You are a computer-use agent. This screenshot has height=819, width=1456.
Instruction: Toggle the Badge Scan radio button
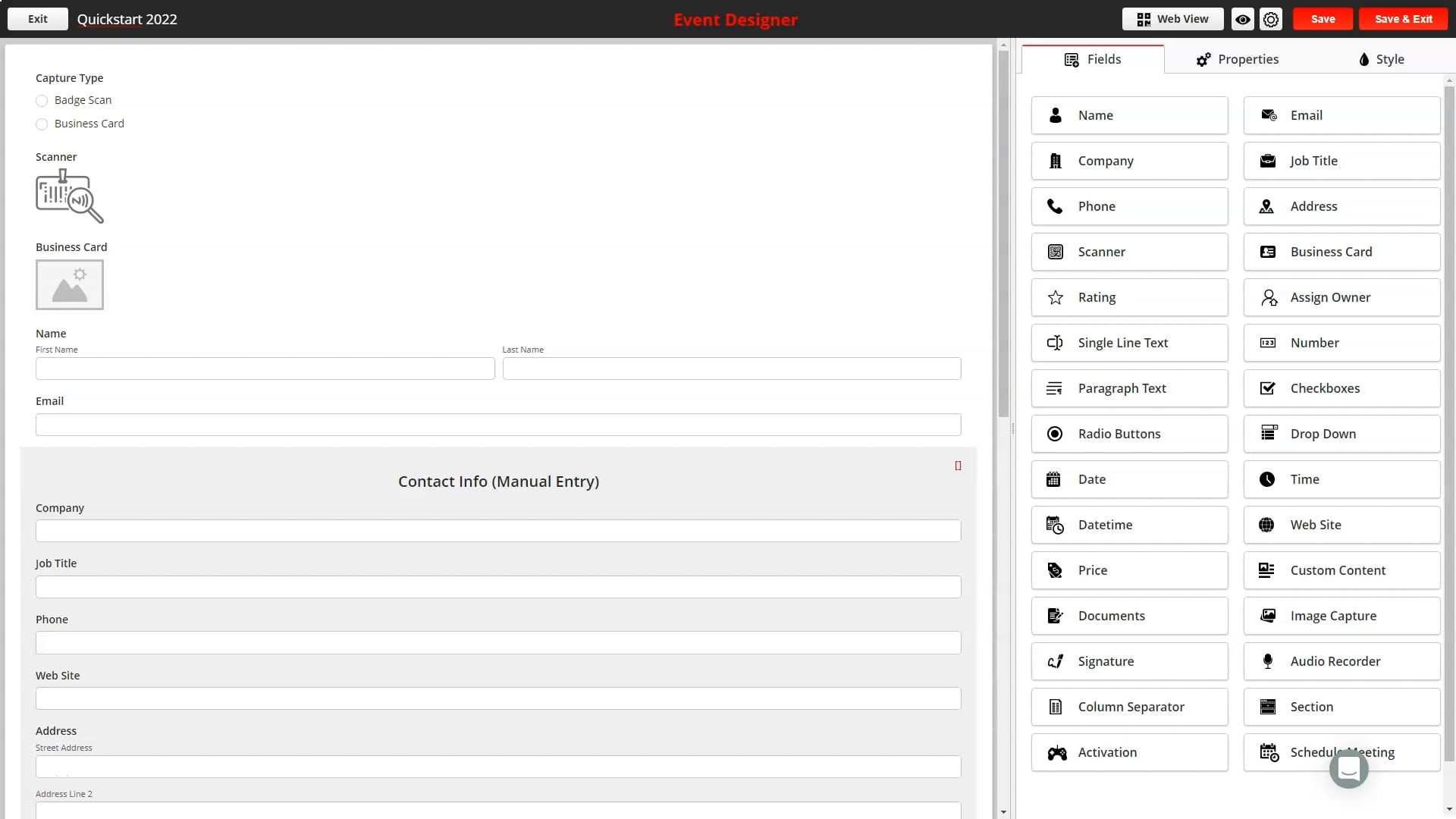pos(42,100)
